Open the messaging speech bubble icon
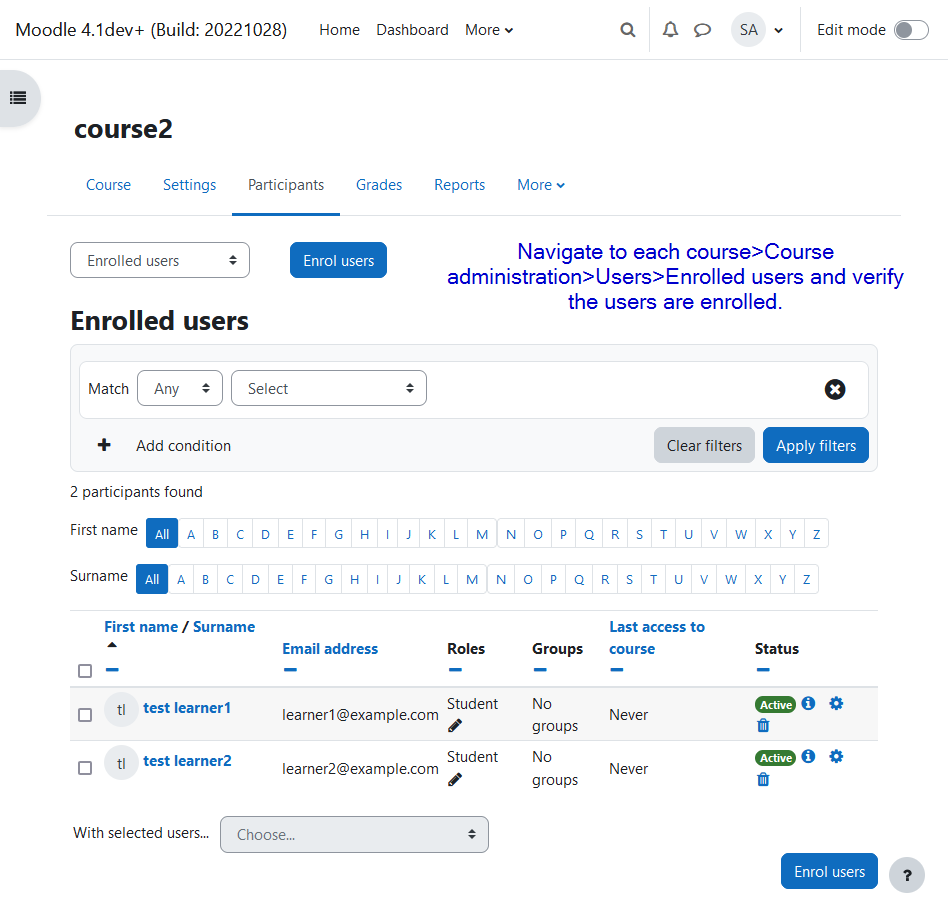948x921 pixels. [x=702, y=30]
